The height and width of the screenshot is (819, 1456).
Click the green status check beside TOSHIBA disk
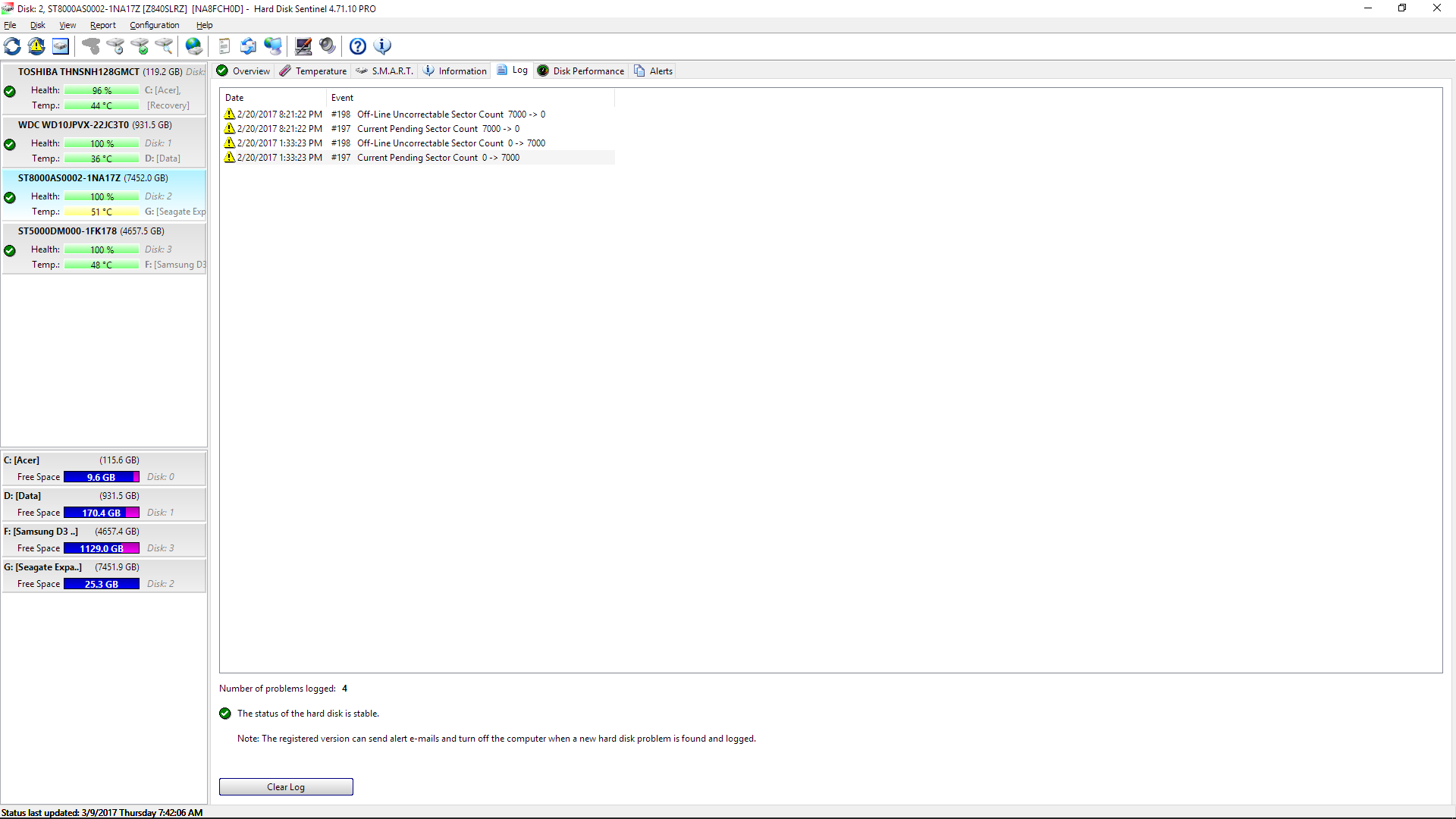point(10,91)
